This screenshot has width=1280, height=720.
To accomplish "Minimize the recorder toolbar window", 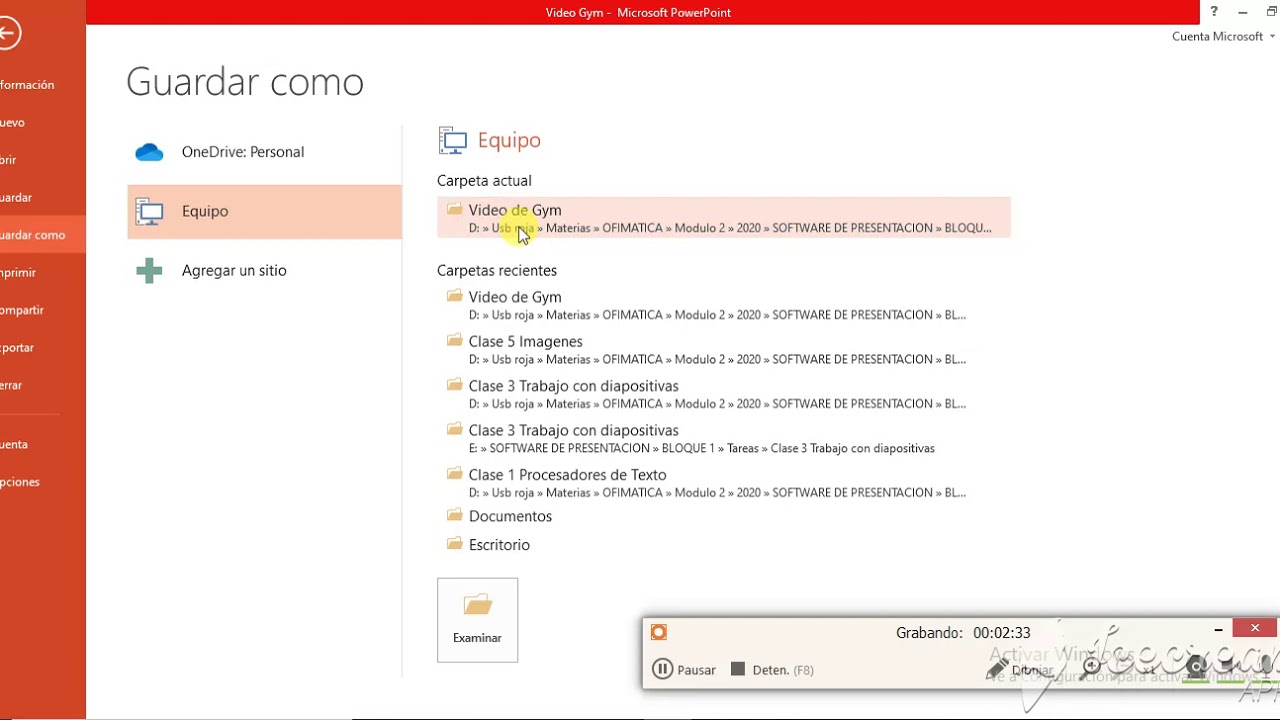I will click(x=1218, y=629).
